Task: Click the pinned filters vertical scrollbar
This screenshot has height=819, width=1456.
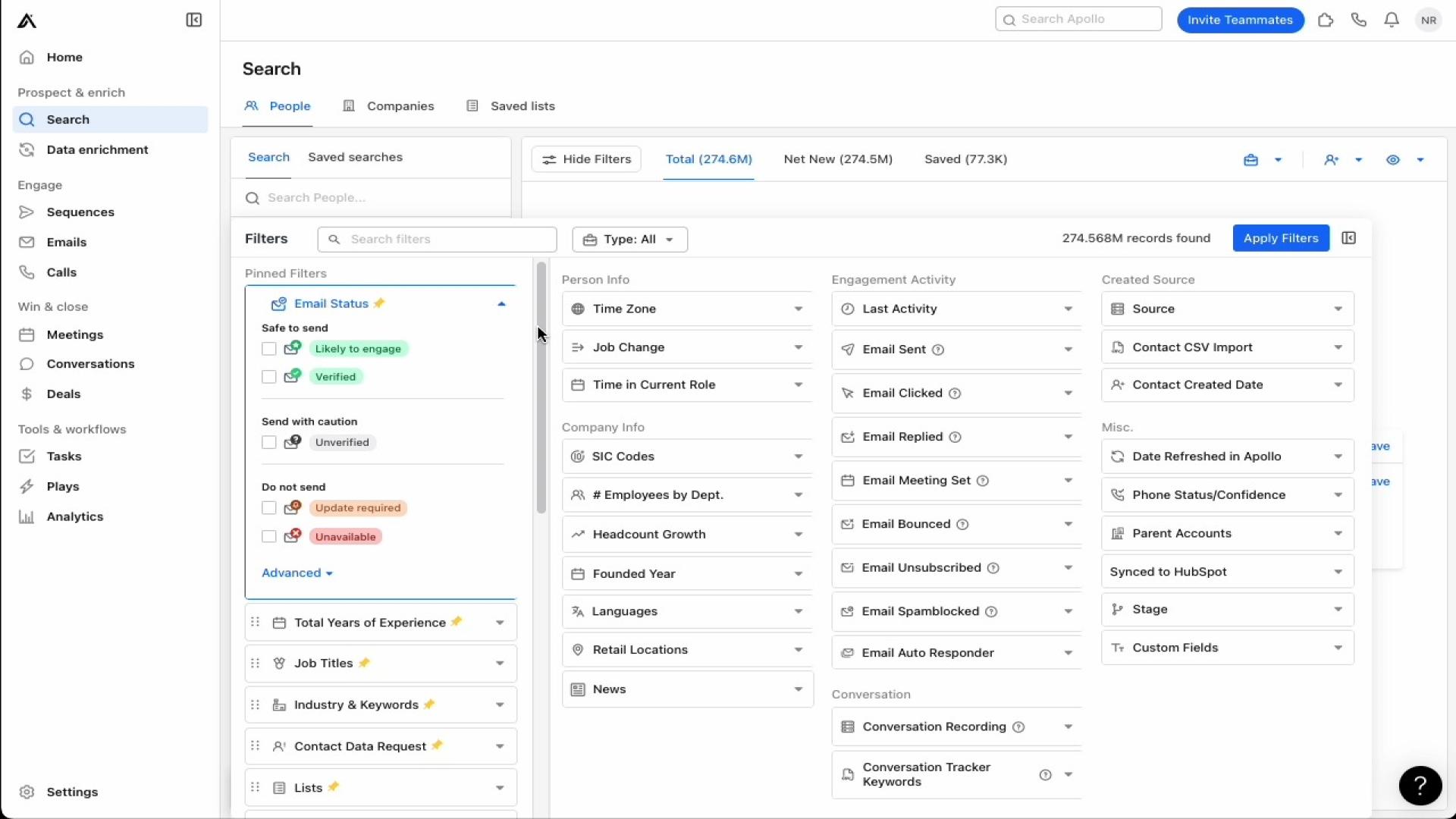Action: [x=541, y=388]
